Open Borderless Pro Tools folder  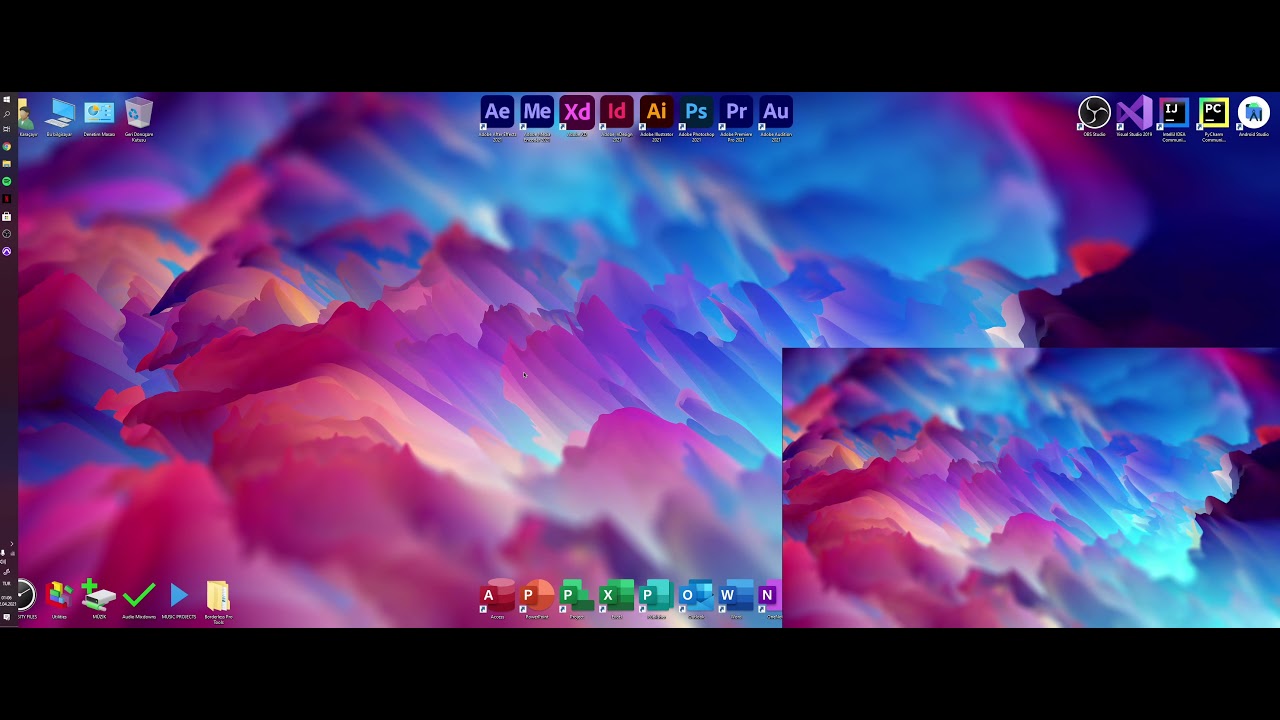pos(218,602)
